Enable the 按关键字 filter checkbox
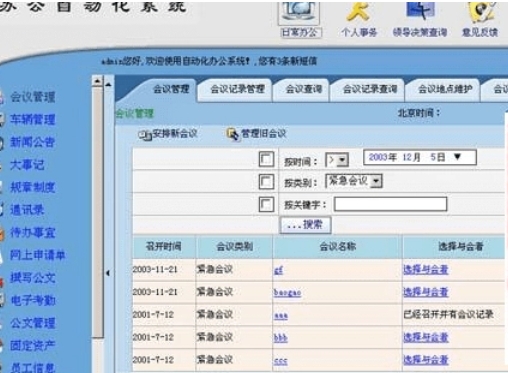The height and width of the screenshot is (373, 508). click(266, 204)
